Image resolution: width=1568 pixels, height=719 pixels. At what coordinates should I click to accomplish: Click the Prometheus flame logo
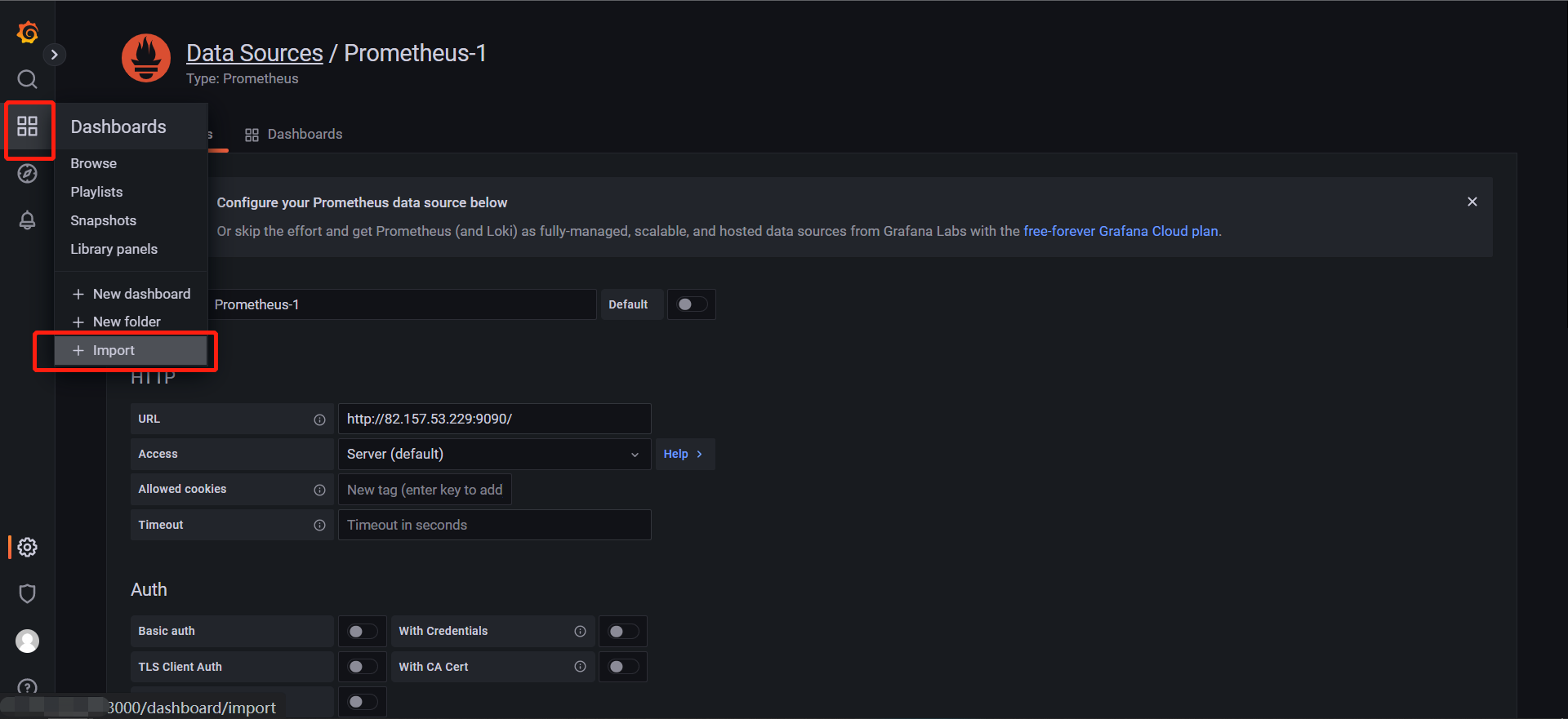point(146,58)
